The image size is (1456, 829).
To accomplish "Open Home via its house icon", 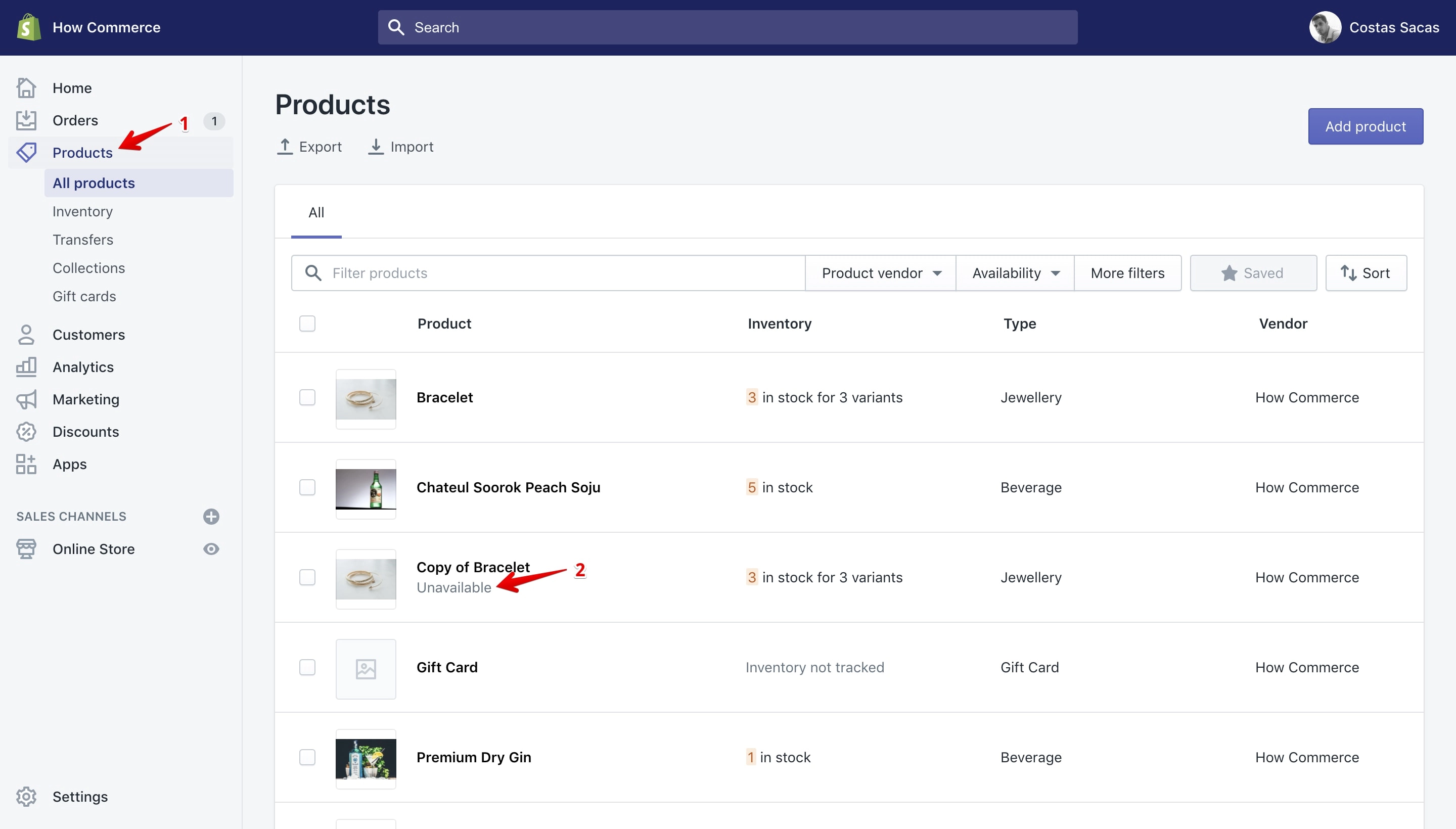I will coord(26,88).
